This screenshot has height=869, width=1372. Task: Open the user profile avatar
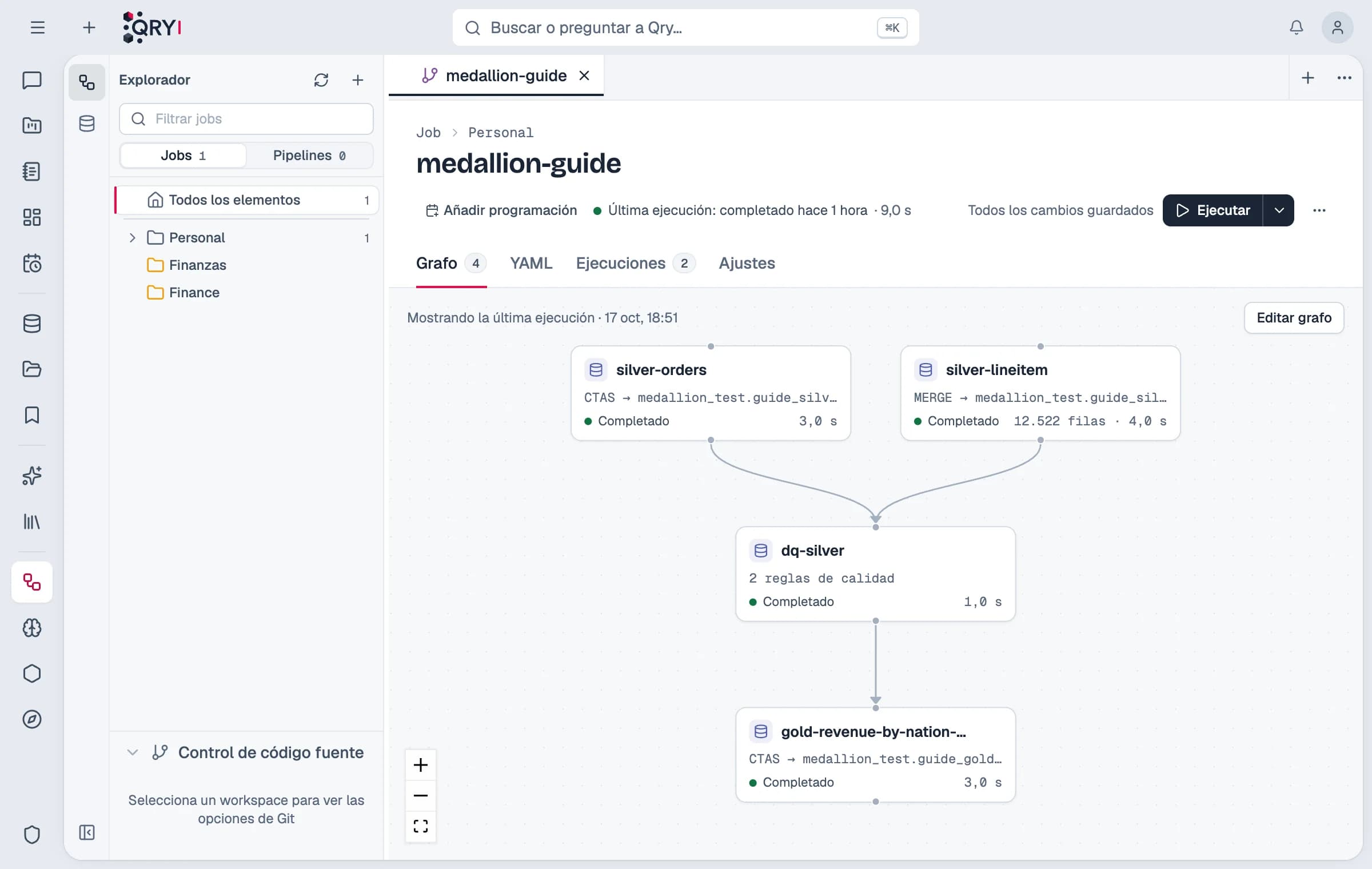click(1337, 27)
